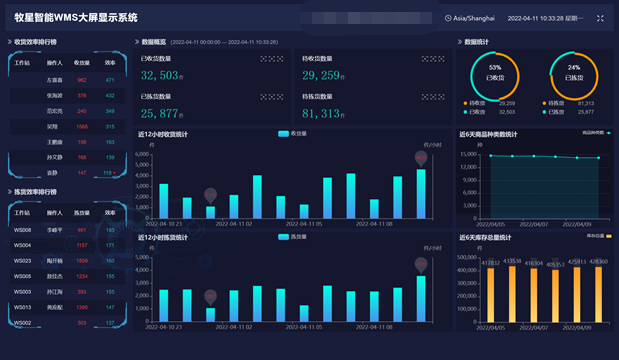Image resolution: width=619 pixels, height=360 pixels.
Task: Click the 24% 已拣货 ring chart
Action: (x=574, y=76)
